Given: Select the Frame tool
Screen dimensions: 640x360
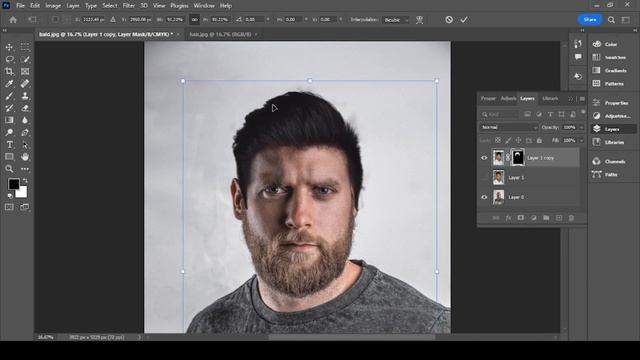Looking at the screenshot, I should [x=25, y=72].
